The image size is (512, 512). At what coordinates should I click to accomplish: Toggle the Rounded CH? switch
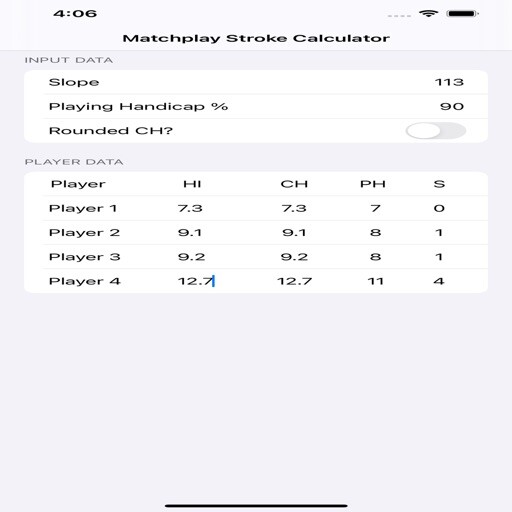436,131
